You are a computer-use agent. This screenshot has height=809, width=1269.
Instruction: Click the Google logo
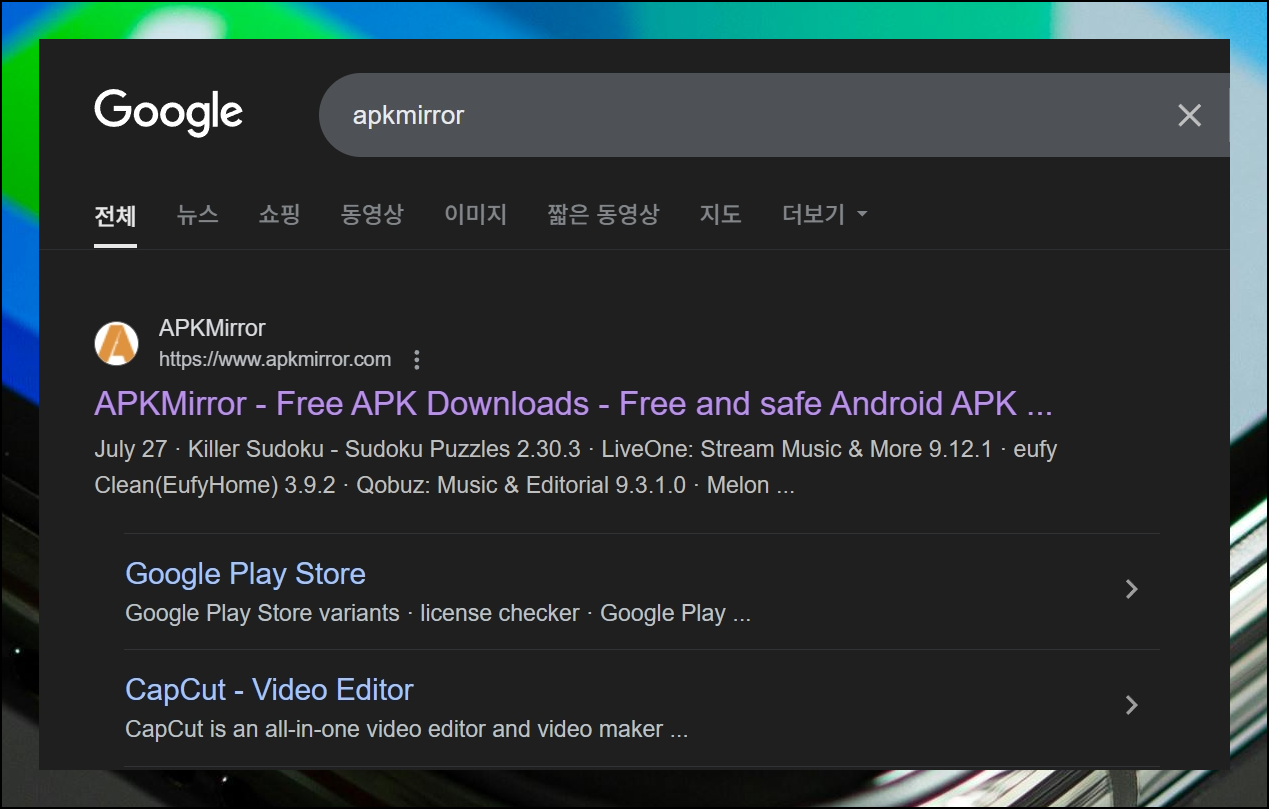click(168, 114)
